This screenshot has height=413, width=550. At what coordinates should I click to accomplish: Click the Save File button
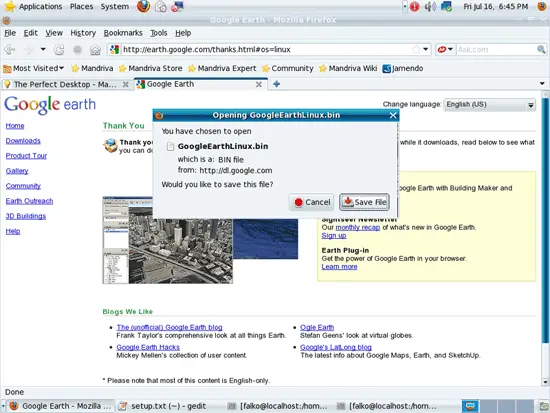364,202
